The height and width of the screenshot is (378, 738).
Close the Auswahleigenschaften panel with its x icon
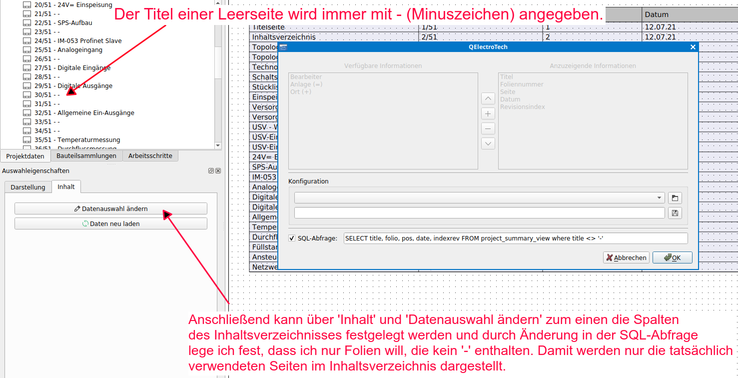[x=218, y=171]
